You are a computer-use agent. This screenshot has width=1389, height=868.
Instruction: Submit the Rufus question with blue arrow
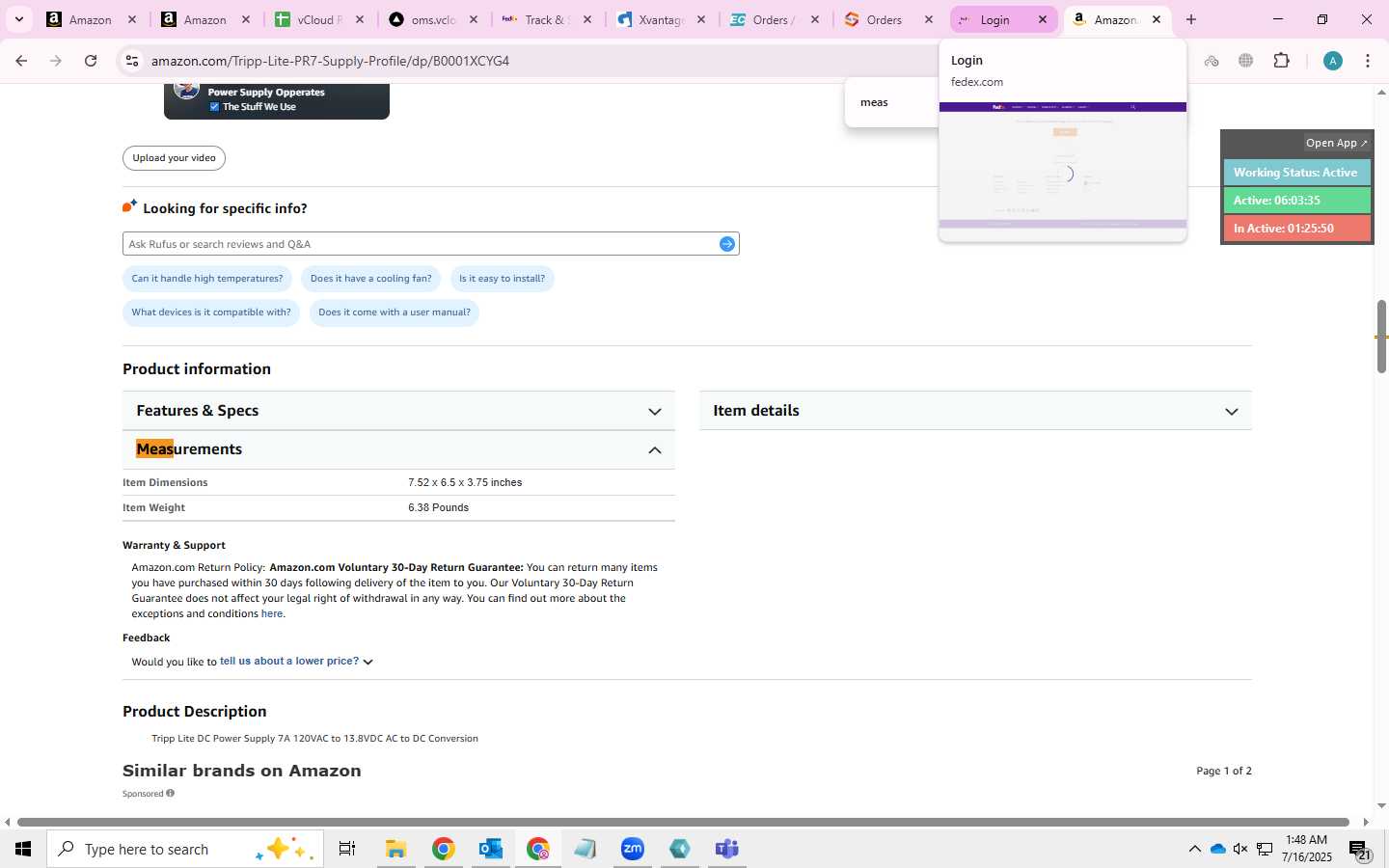tap(727, 244)
